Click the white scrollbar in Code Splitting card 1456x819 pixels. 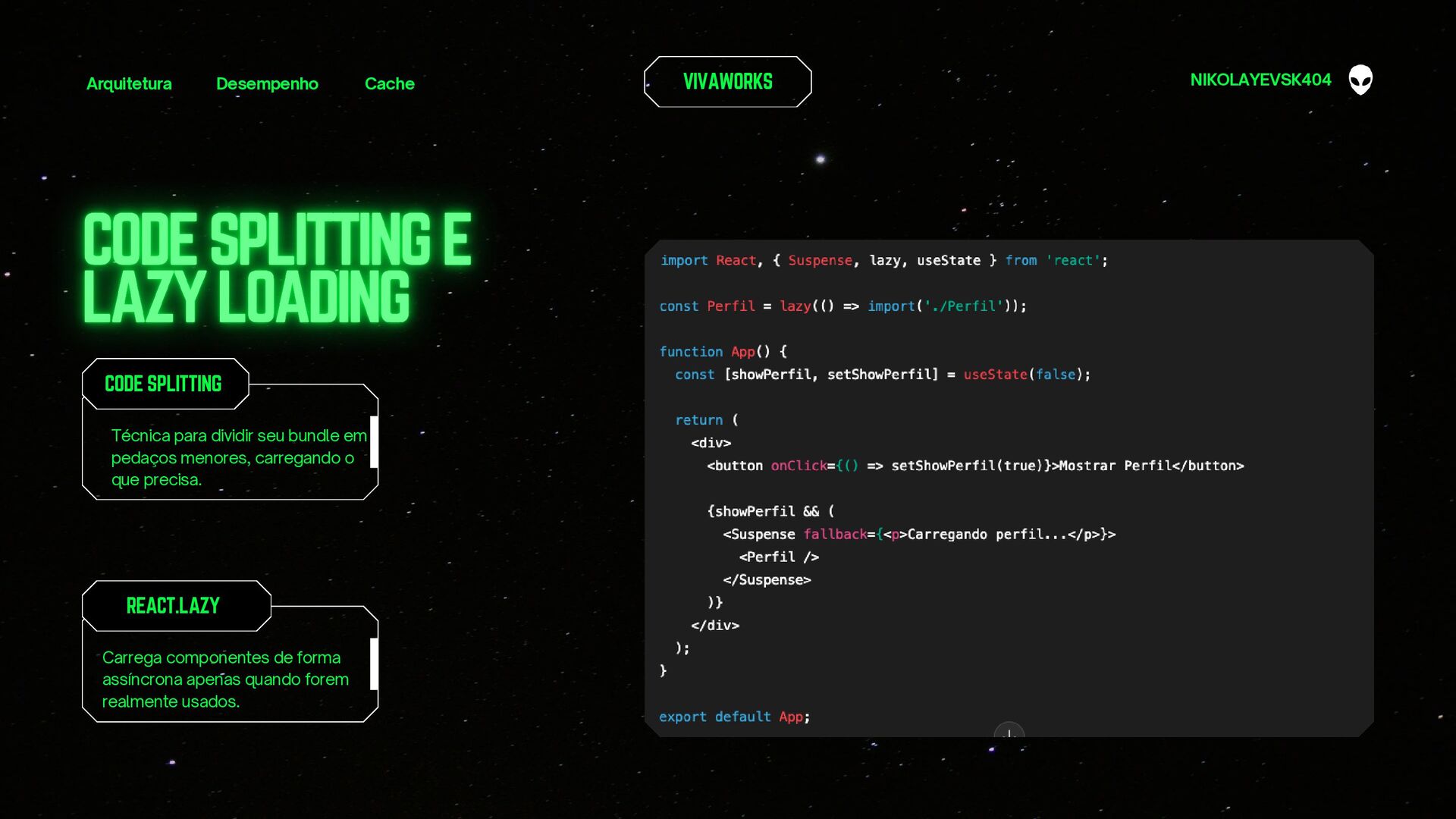coord(374,441)
